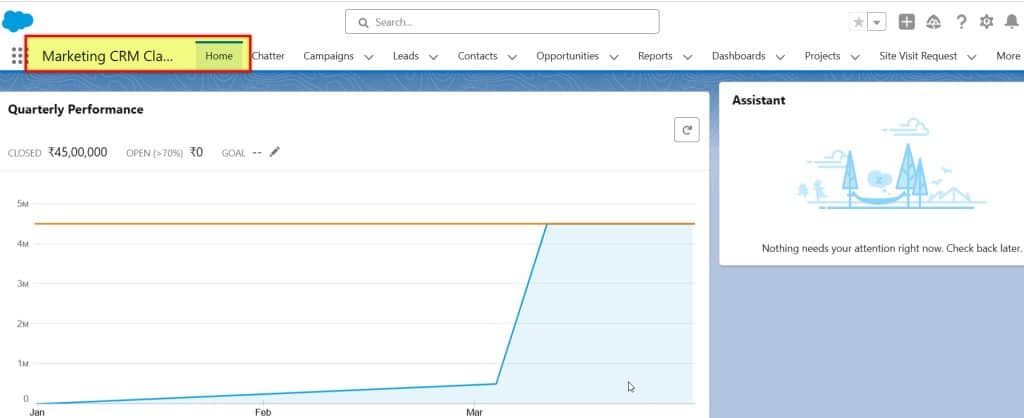Refresh the Quarterly Performance chart
The height and width of the screenshot is (418, 1024).
click(x=686, y=130)
